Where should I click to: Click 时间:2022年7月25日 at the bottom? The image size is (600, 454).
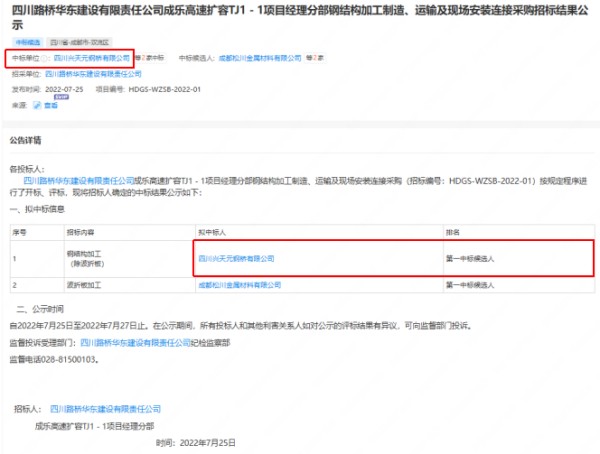[x=196, y=443]
